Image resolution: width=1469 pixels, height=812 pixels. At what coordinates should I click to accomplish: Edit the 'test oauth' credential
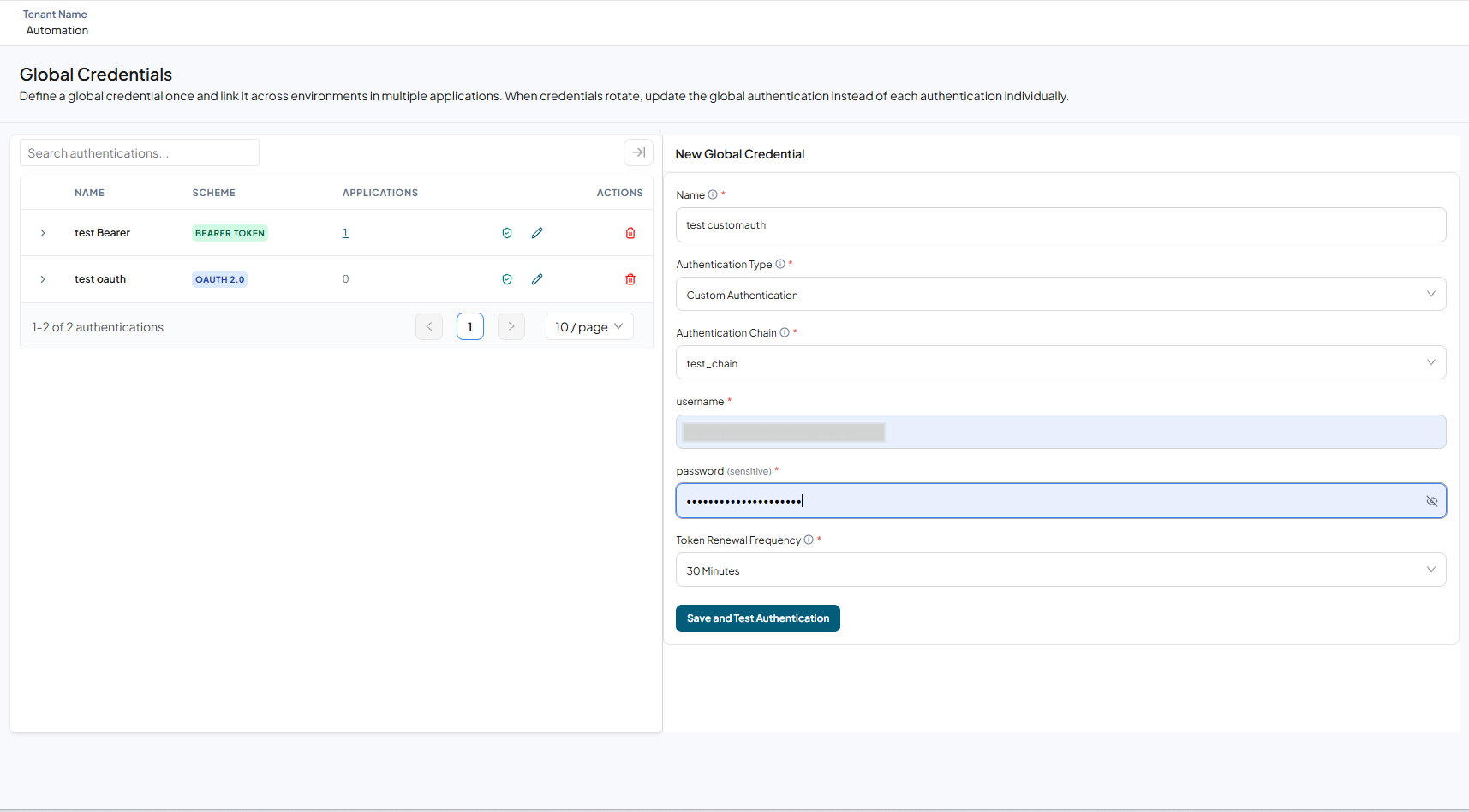pyautogui.click(x=537, y=279)
